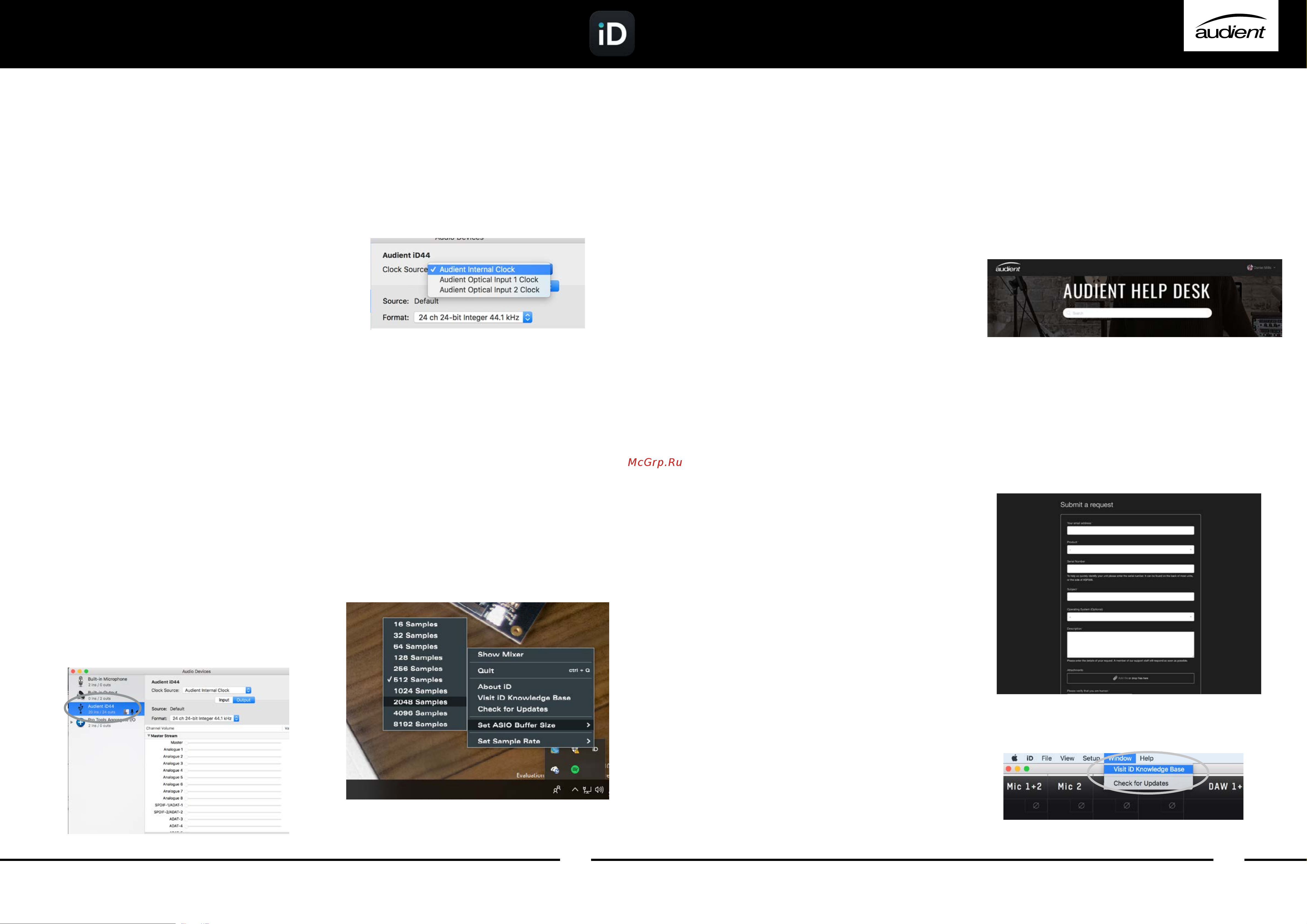Expand Set ASIO Buffer Size submenu
The width and height of the screenshot is (1307, 924).
point(530,725)
